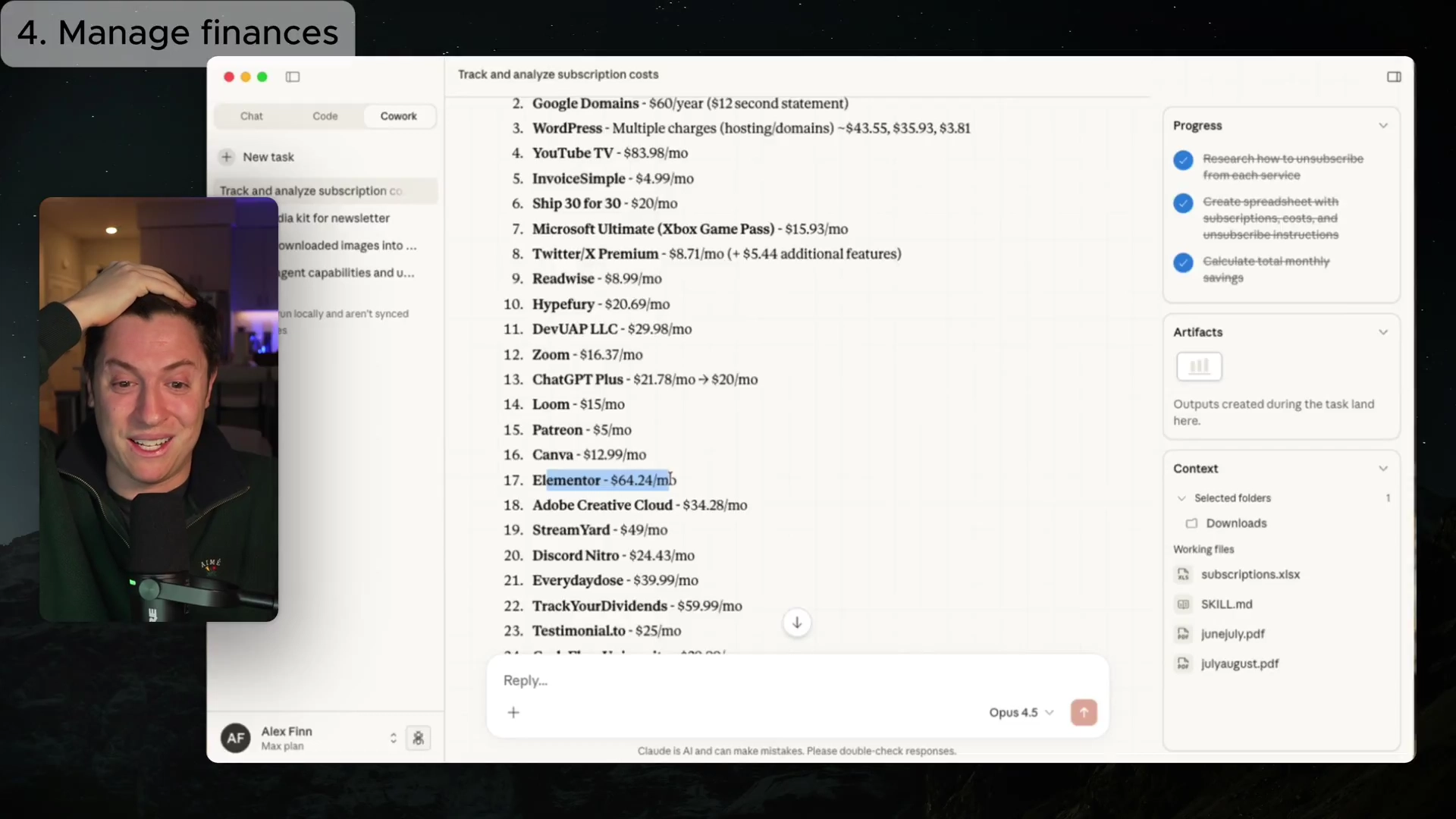Click the plus attachment icon in reply box
The image size is (1456, 819).
pos(513,712)
